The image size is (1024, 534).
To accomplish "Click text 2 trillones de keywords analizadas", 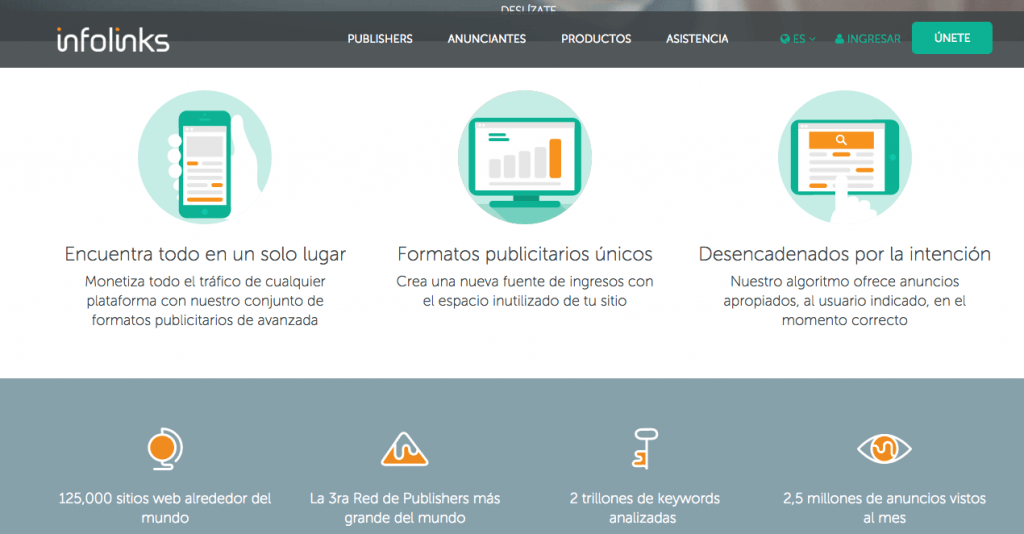I will (x=645, y=508).
